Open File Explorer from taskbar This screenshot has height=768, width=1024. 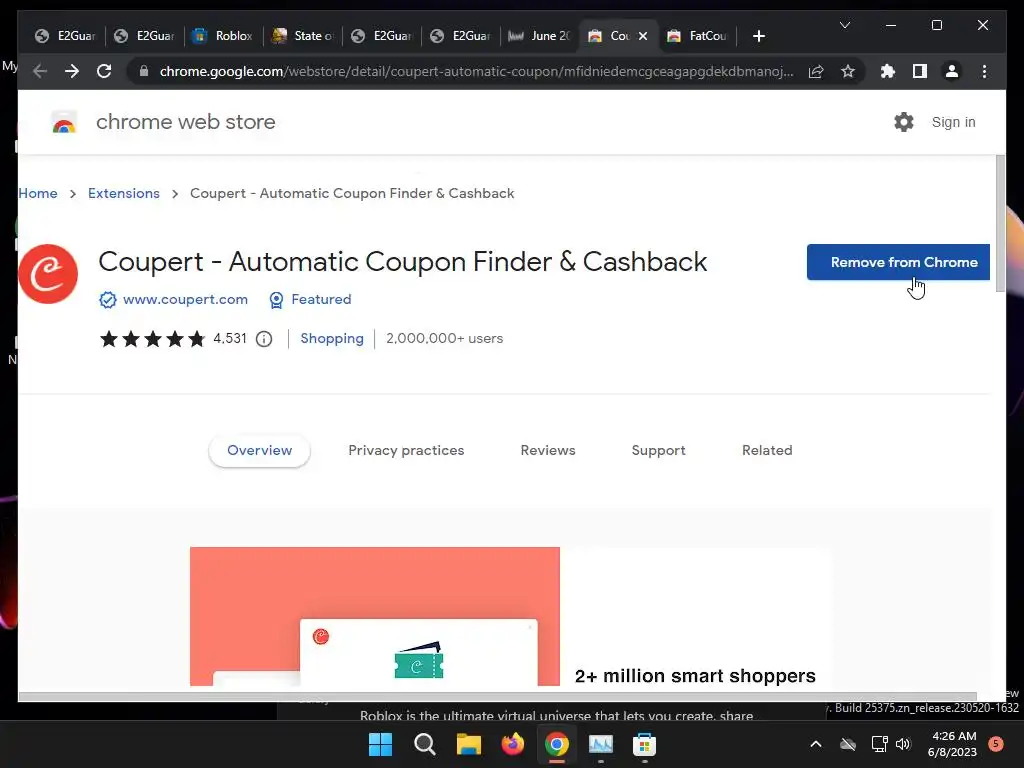tap(468, 744)
